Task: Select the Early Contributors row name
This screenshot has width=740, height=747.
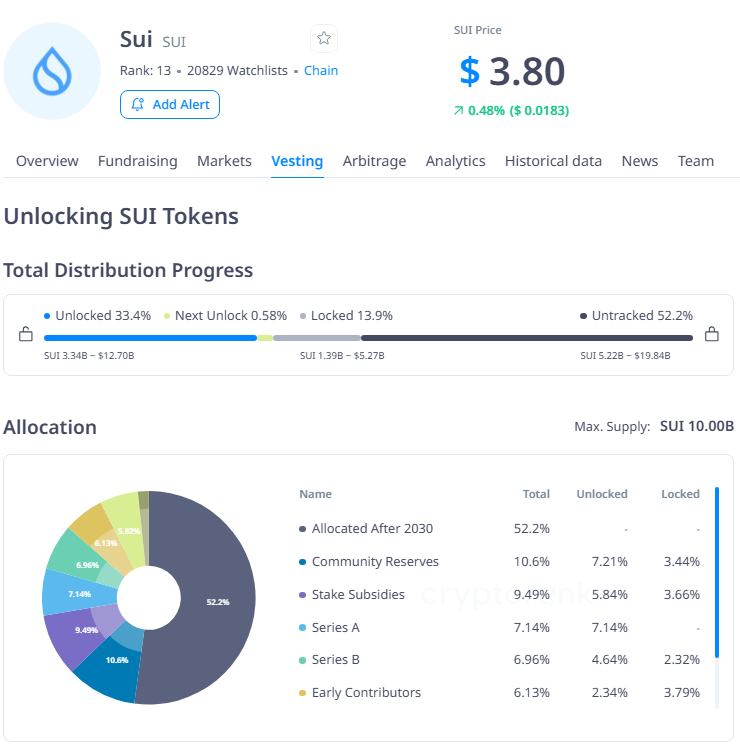Action: 366,693
